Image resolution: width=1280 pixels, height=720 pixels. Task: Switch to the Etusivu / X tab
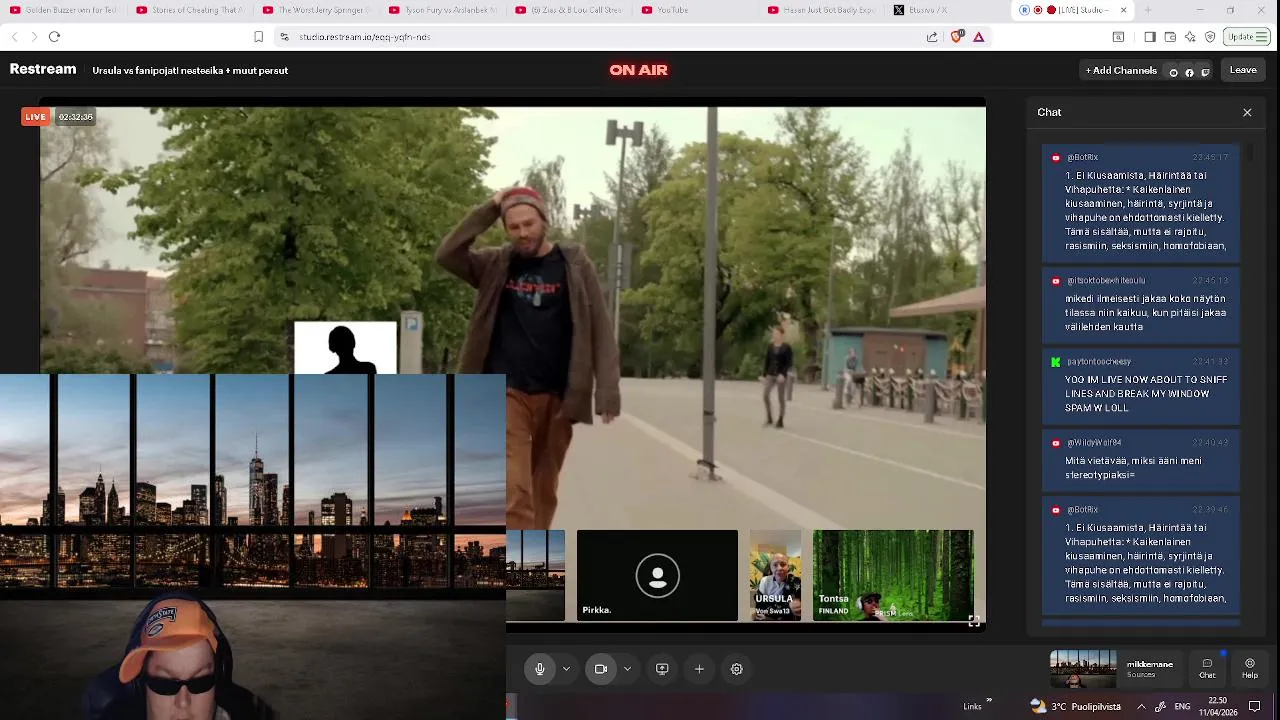pos(947,10)
